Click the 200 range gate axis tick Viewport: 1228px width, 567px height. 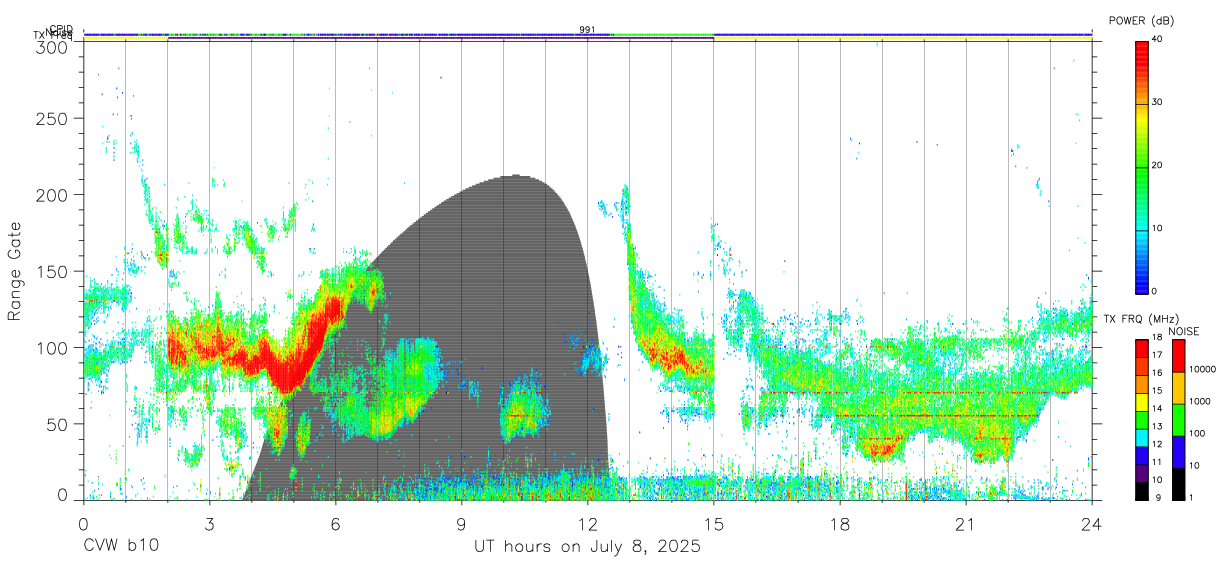pos(53,195)
